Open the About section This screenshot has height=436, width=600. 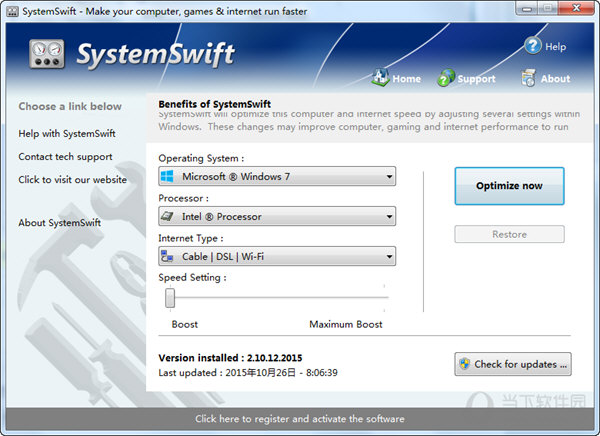pos(555,78)
